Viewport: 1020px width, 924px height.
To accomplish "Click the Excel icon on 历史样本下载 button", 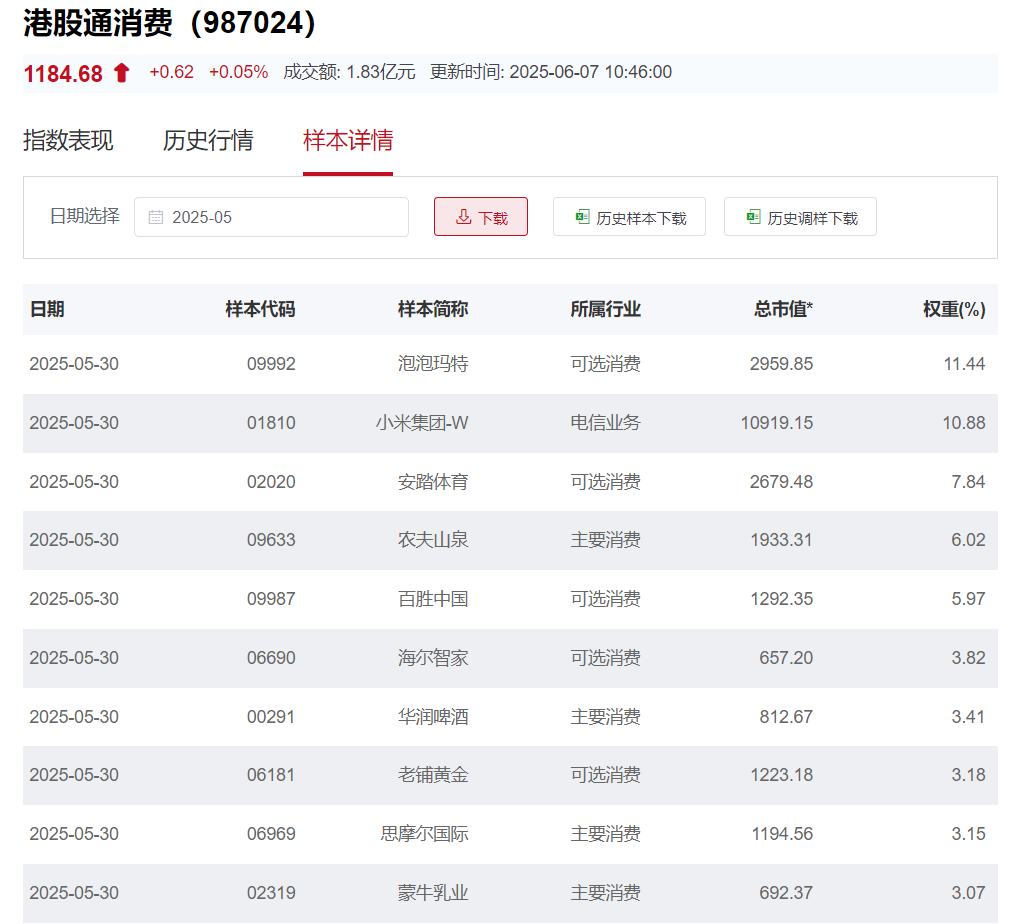I will 581,216.
